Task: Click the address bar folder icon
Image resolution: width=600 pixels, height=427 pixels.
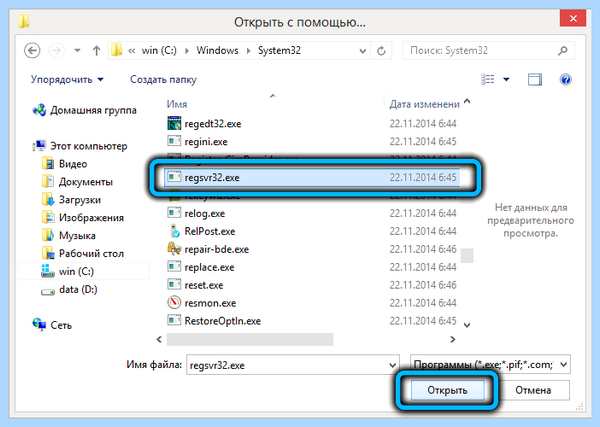Action: (x=116, y=50)
